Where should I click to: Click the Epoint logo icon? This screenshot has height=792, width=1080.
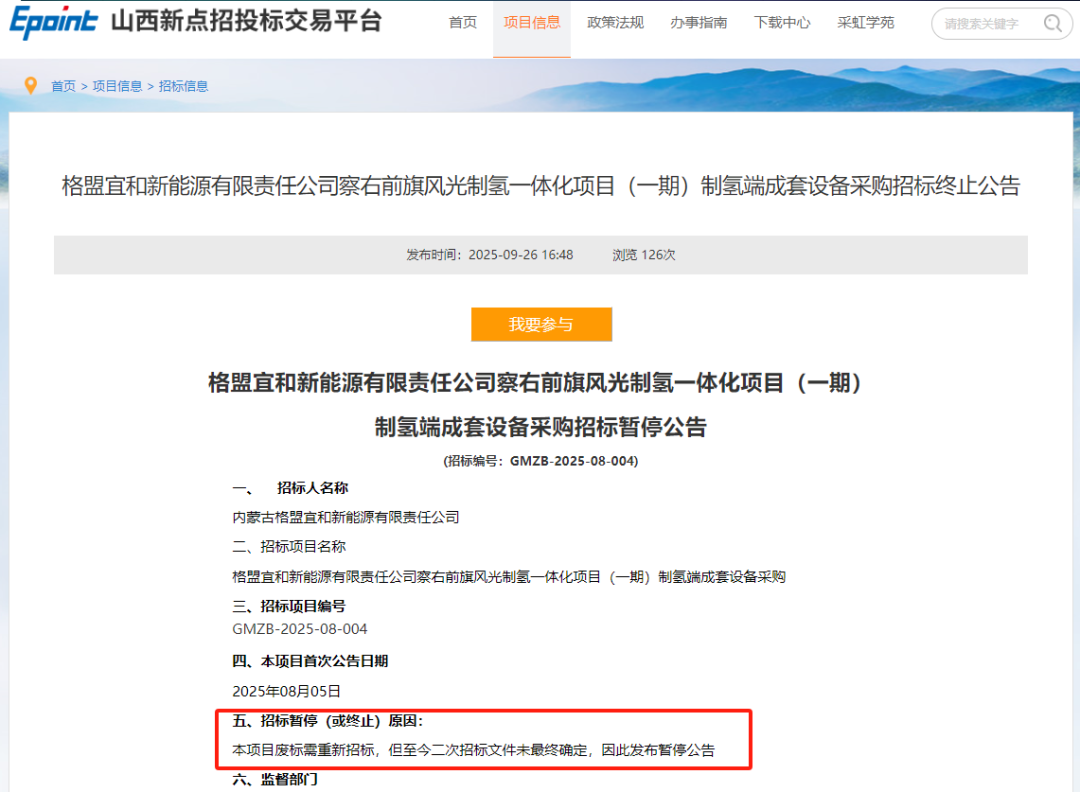[49, 22]
